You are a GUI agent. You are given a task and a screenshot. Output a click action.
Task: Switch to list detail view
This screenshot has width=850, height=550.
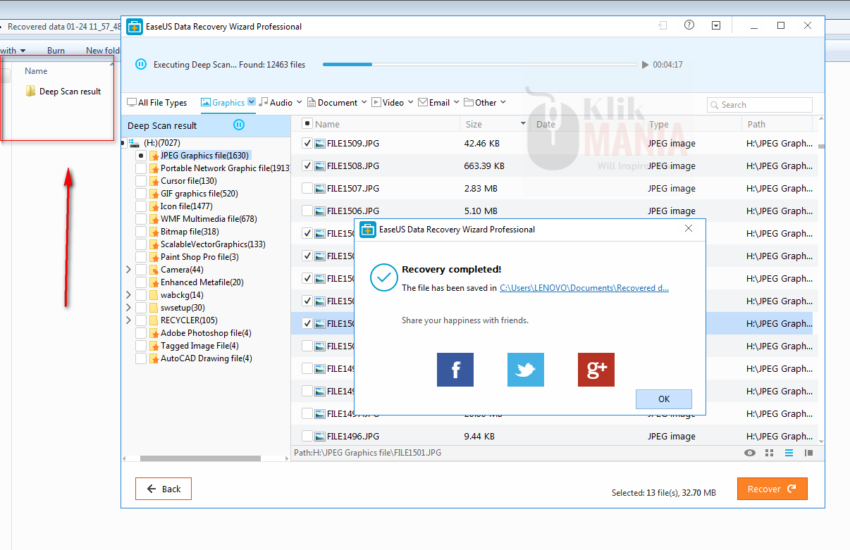coord(789,453)
